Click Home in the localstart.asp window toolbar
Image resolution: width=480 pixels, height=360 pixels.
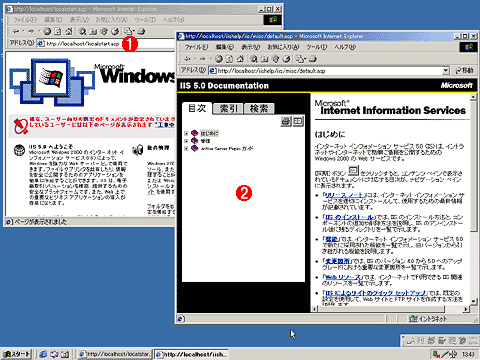[x=69, y=31]
